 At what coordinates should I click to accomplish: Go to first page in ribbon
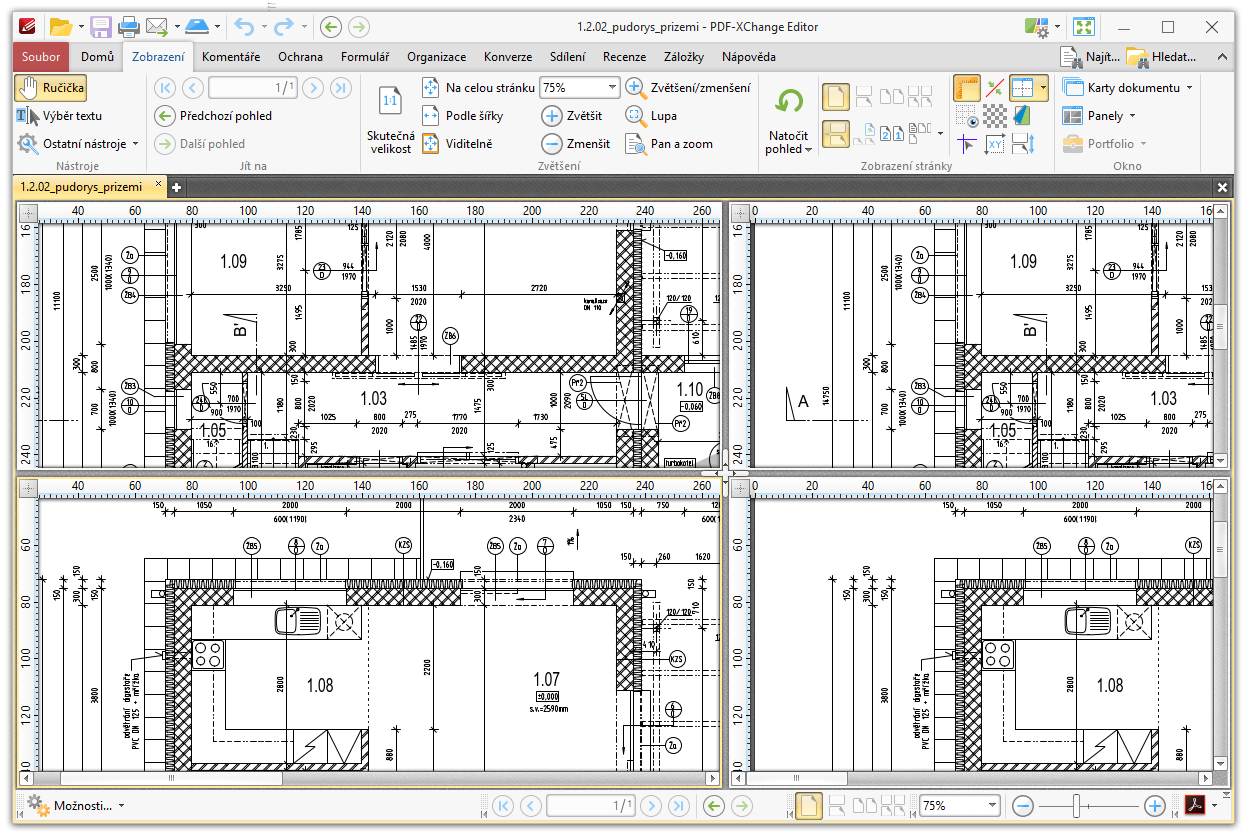(166, 88)
